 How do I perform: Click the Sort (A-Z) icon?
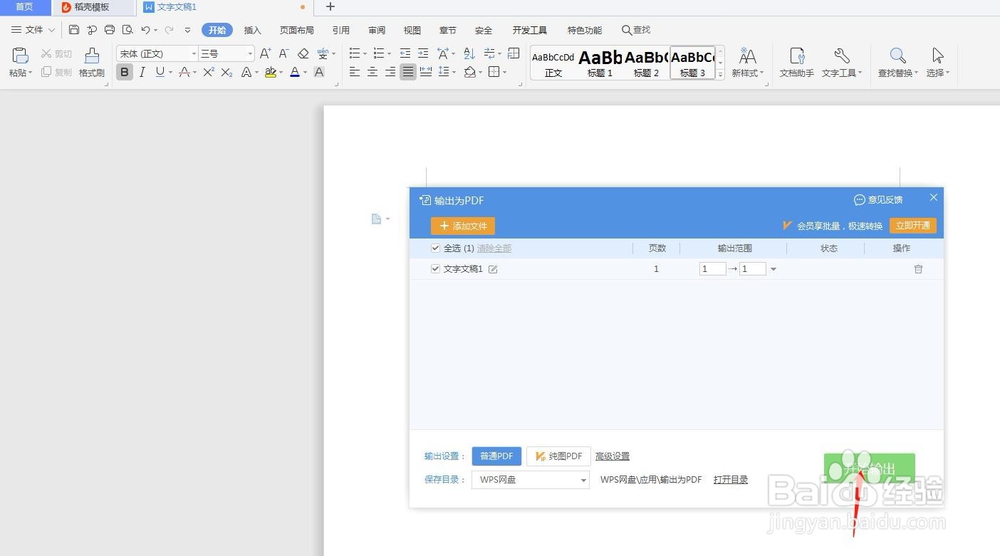pyautogui.click(x=469, y=54)
